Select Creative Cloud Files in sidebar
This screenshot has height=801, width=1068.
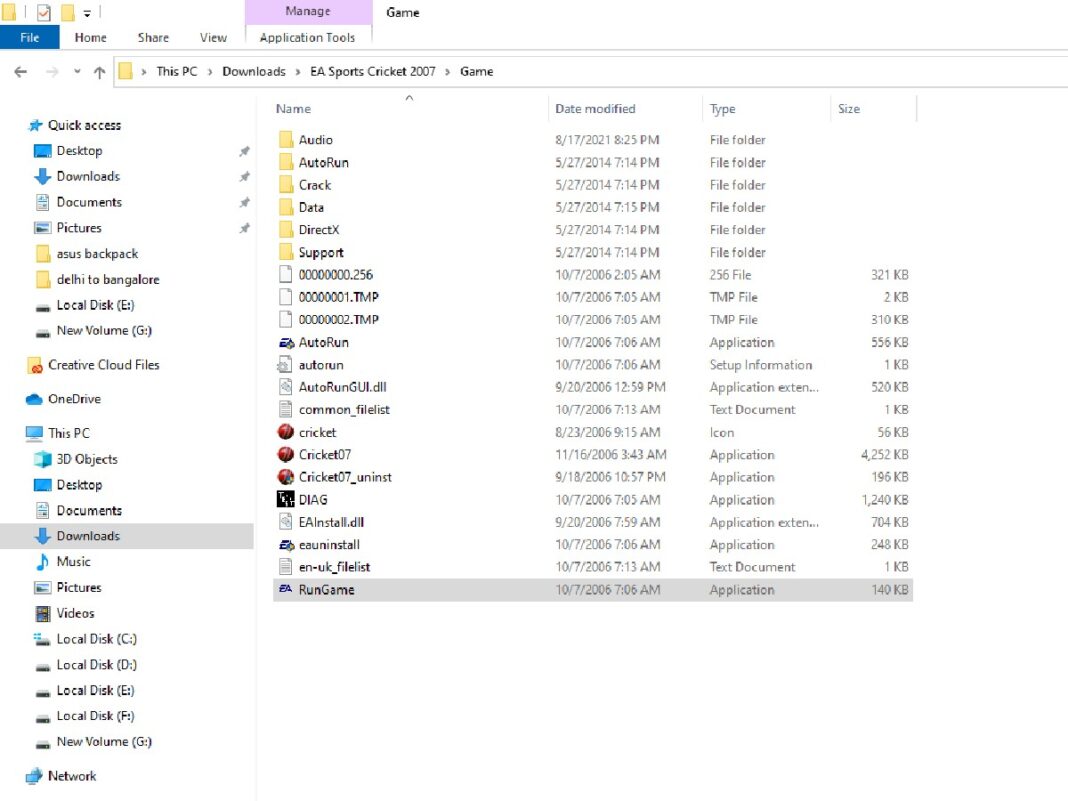pos(103,365)
